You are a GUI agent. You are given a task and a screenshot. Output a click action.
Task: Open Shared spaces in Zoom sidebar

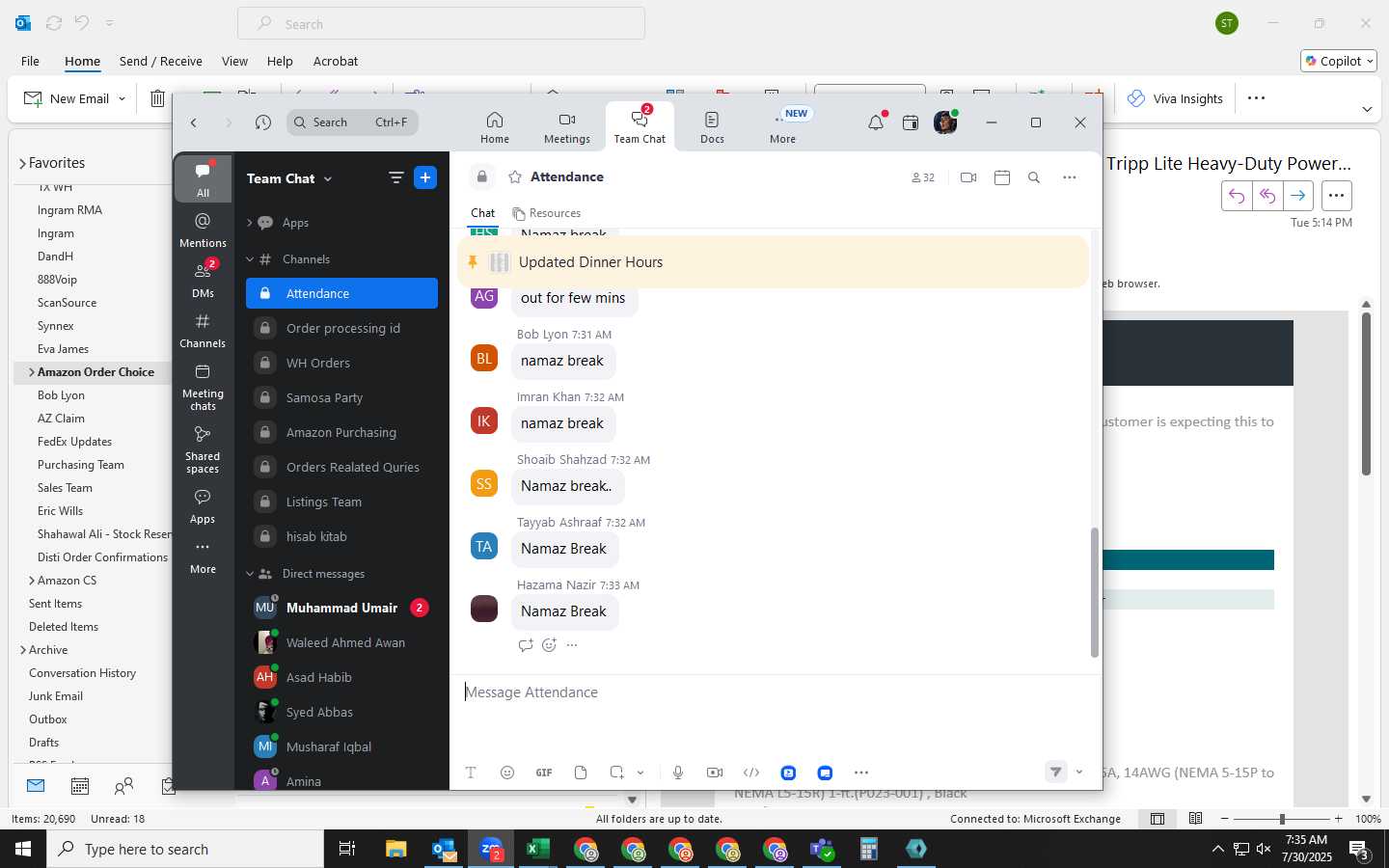pyautogui.click(x=203, y=450)
